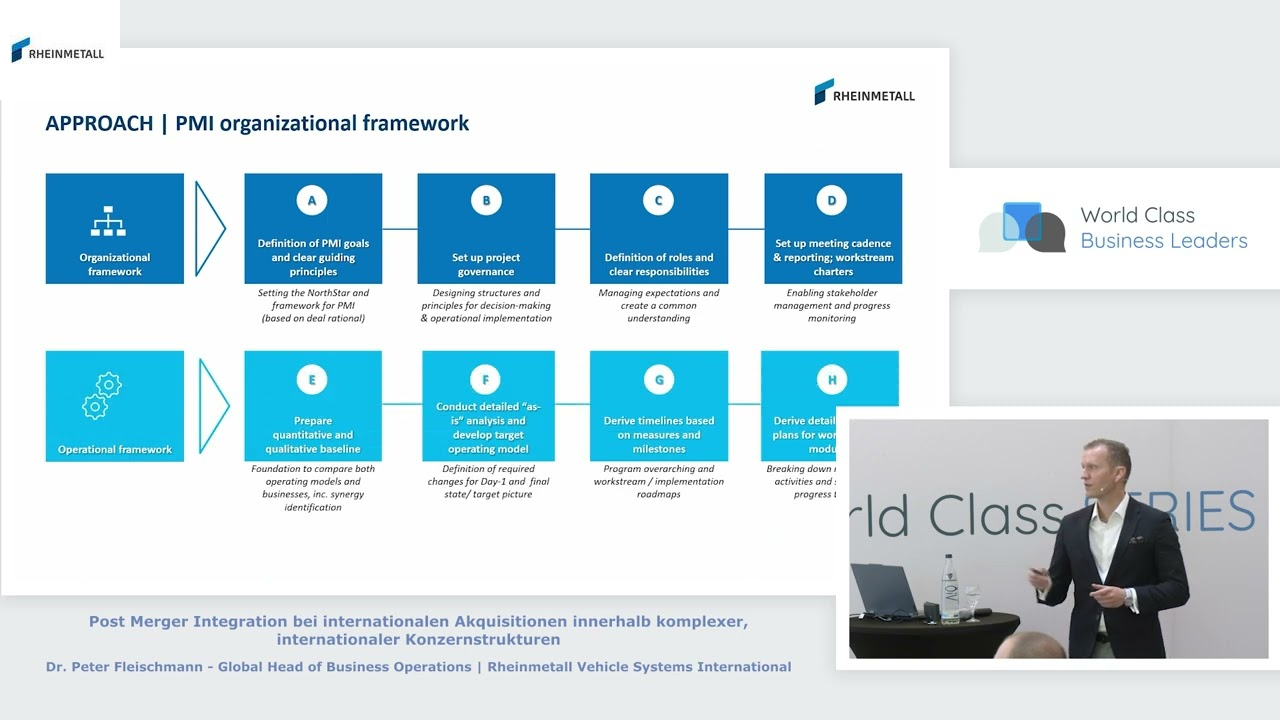Image resolution: width=1280 pixels, height=720 pixels.
Task: Click 'Prepare quantitative and qualitative baseline' box
Action: (x=313, y=406)
